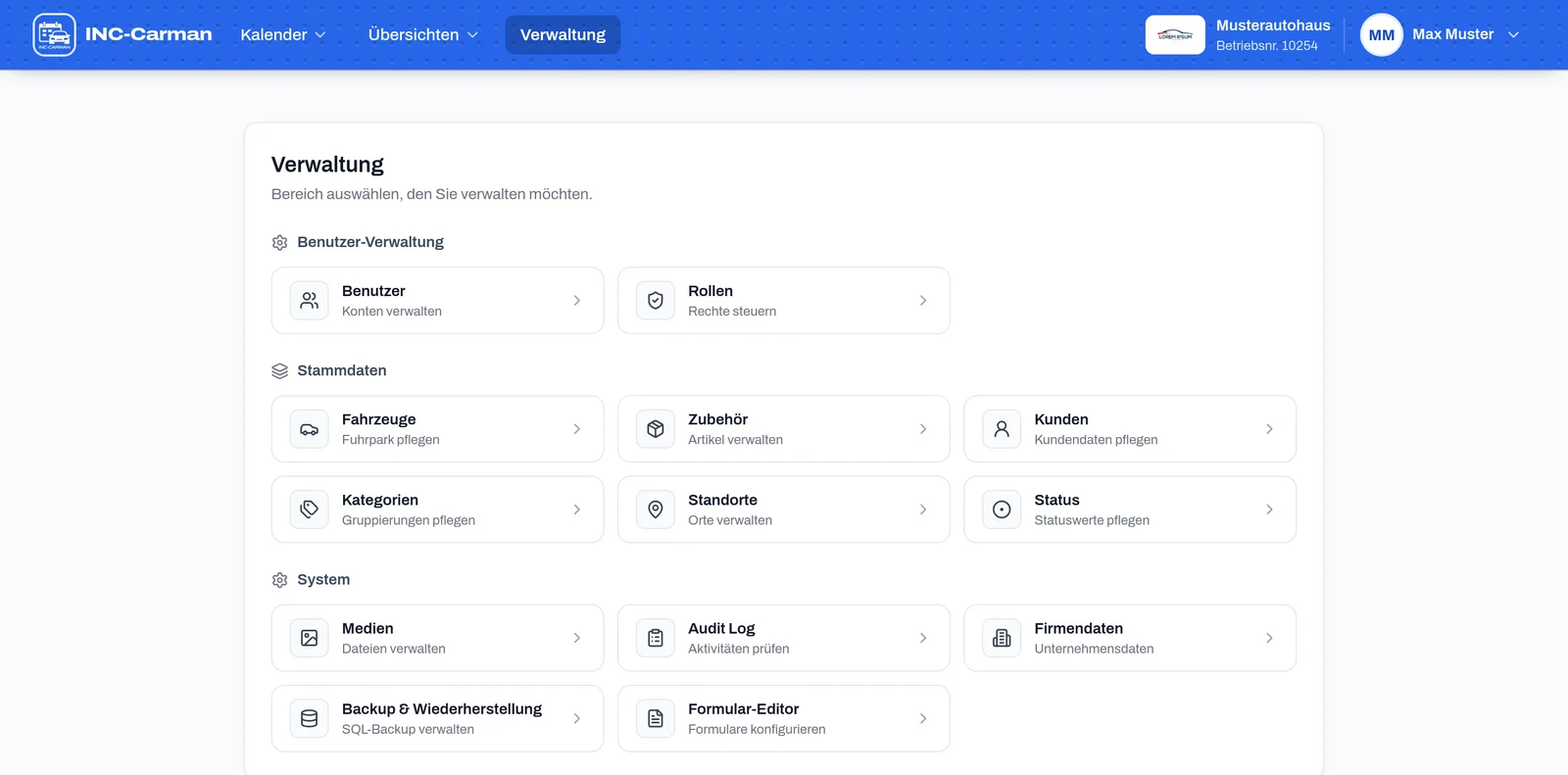Viewport: 1568px width, 775px height.
Task: Click the chevron on the Kunden card
Action: point(1269,429)
